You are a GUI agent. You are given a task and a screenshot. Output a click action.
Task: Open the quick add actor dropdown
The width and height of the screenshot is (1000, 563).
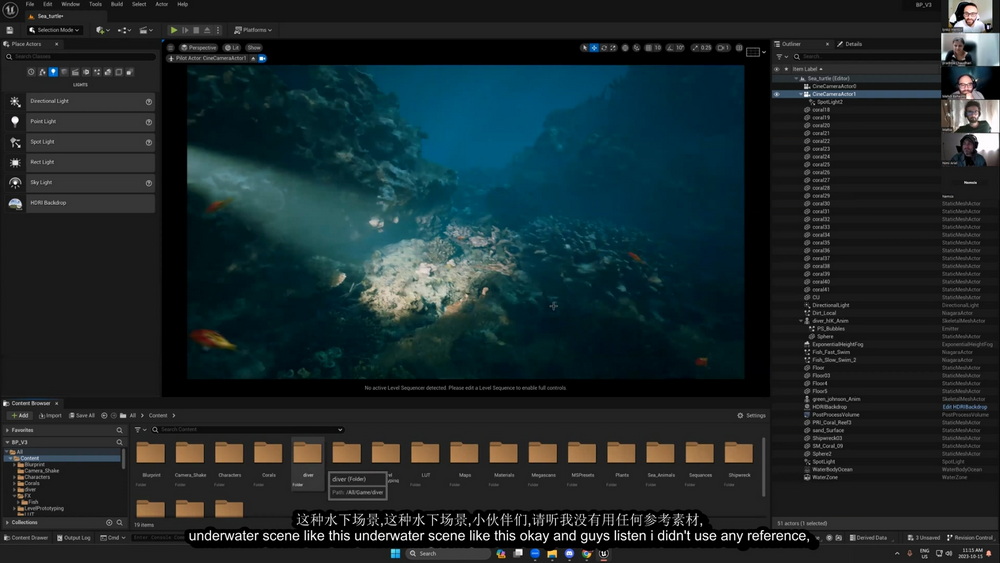pyautogui.click(x=102, y=30)
